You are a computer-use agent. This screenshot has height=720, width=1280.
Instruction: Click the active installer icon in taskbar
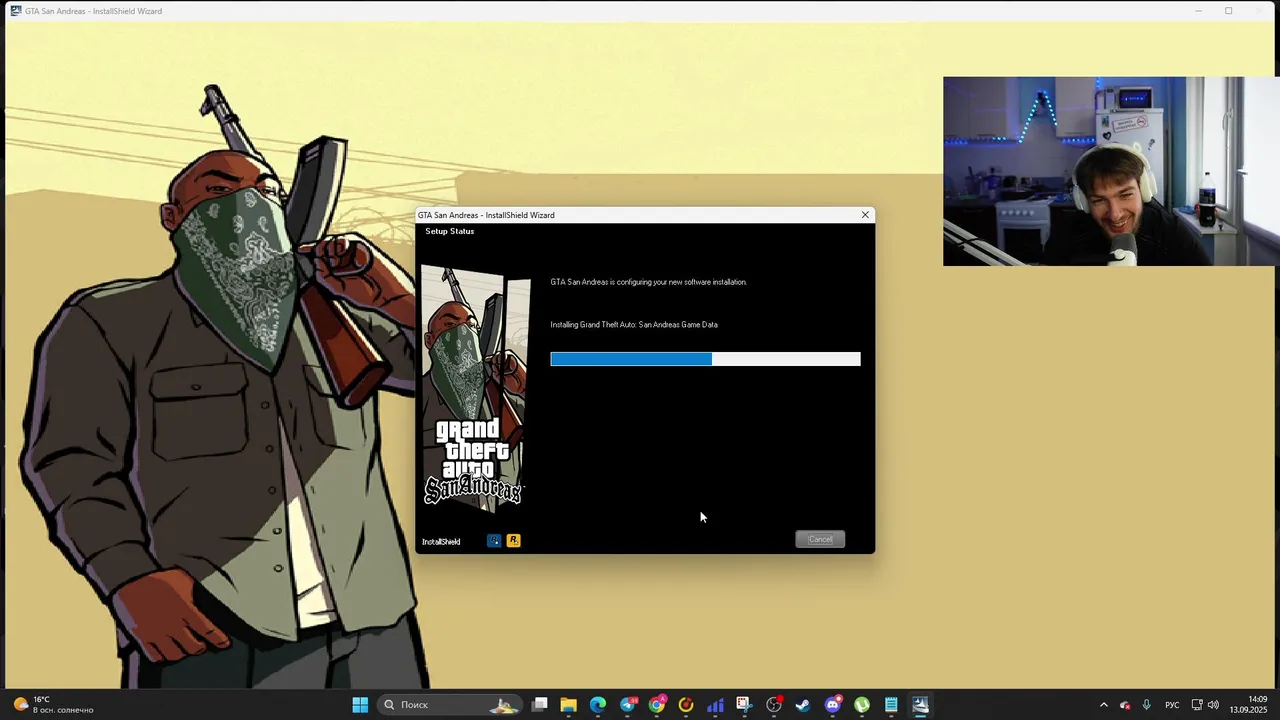point(921,705)
